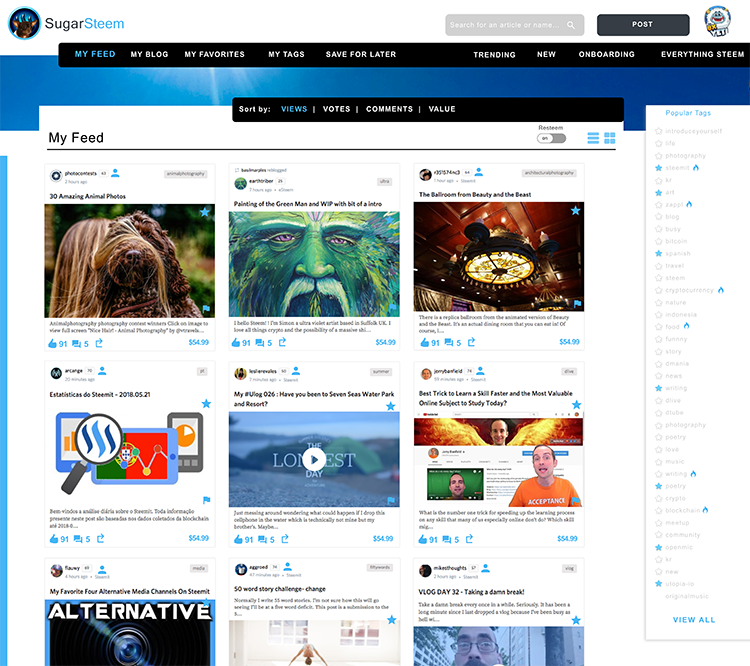The image size is (750, 666).
Task: Star the Ballroom from Beauty and the Beast post
Action: point(575,211)
